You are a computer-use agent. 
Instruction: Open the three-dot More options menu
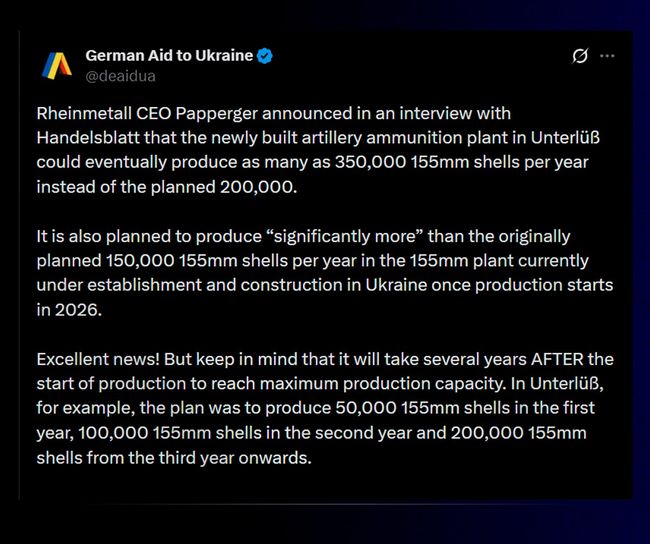607,56
